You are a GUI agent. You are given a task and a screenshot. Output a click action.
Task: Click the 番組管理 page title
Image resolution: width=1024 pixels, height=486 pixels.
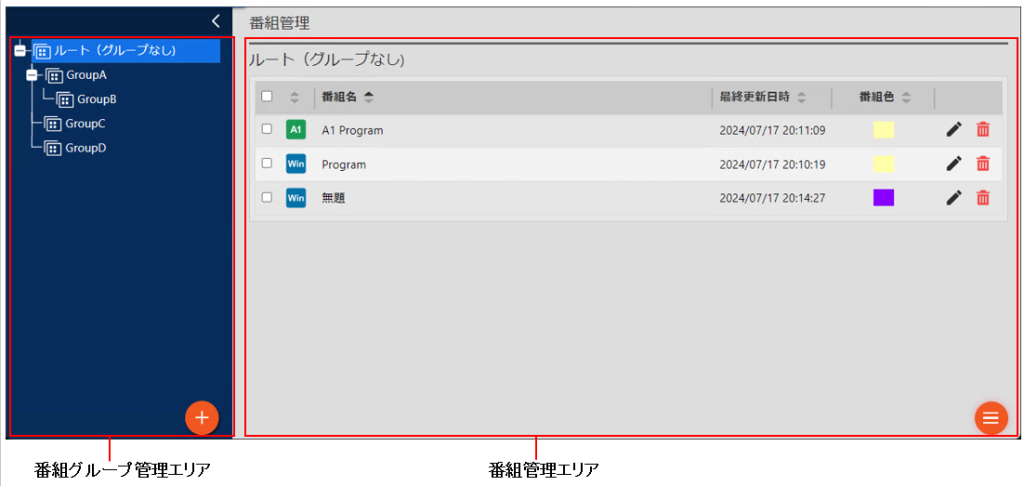click(280, 24)
